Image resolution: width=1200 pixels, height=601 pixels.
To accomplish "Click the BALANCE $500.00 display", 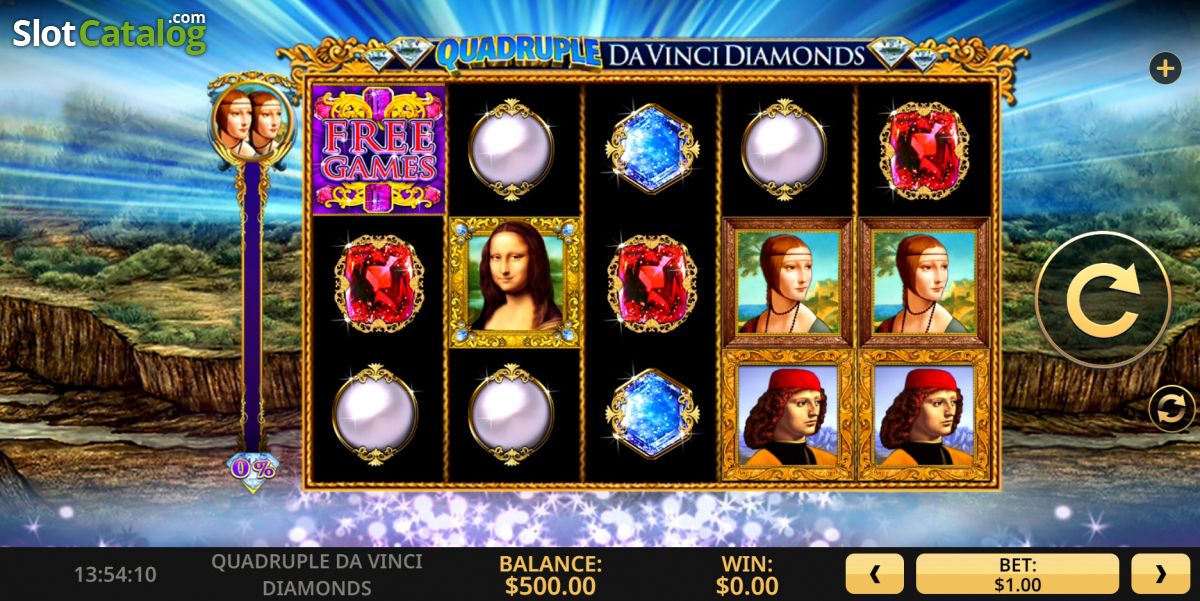I will pos(550,574).
